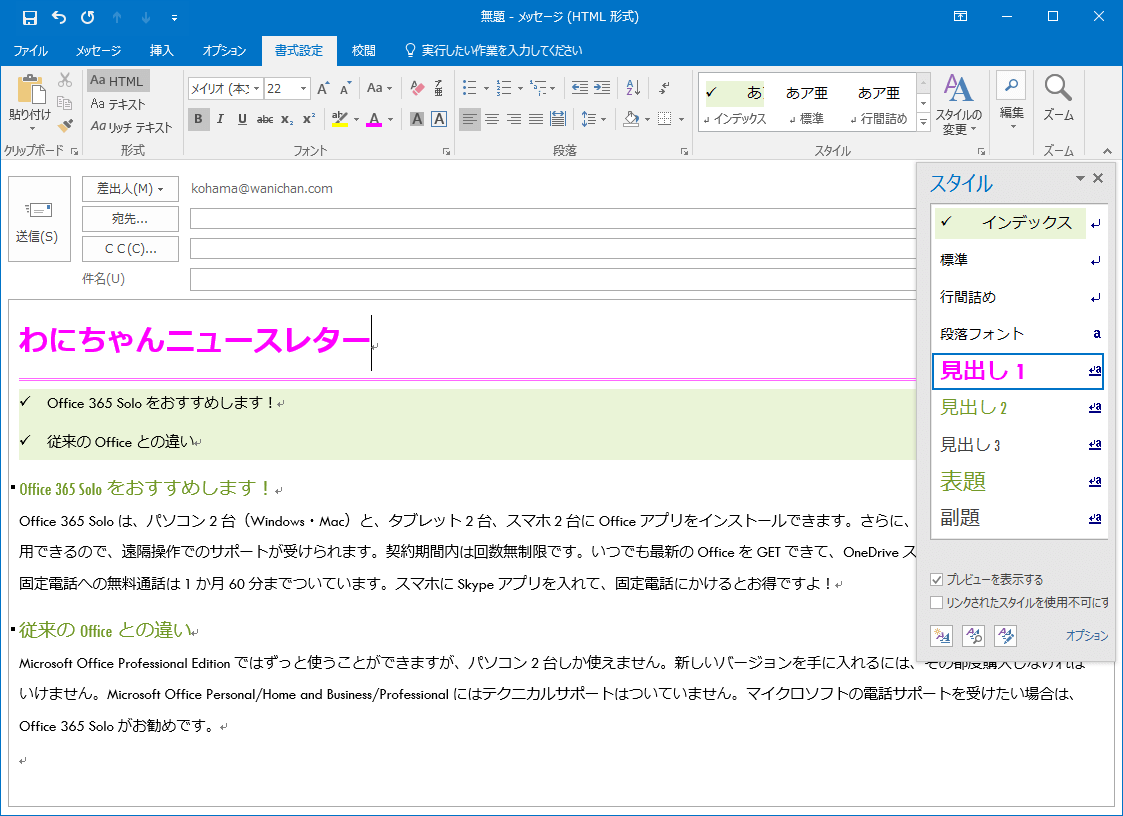Toggle the プレビューを表示する checkbox
The image size is (1123, 816).
point(936,580)
